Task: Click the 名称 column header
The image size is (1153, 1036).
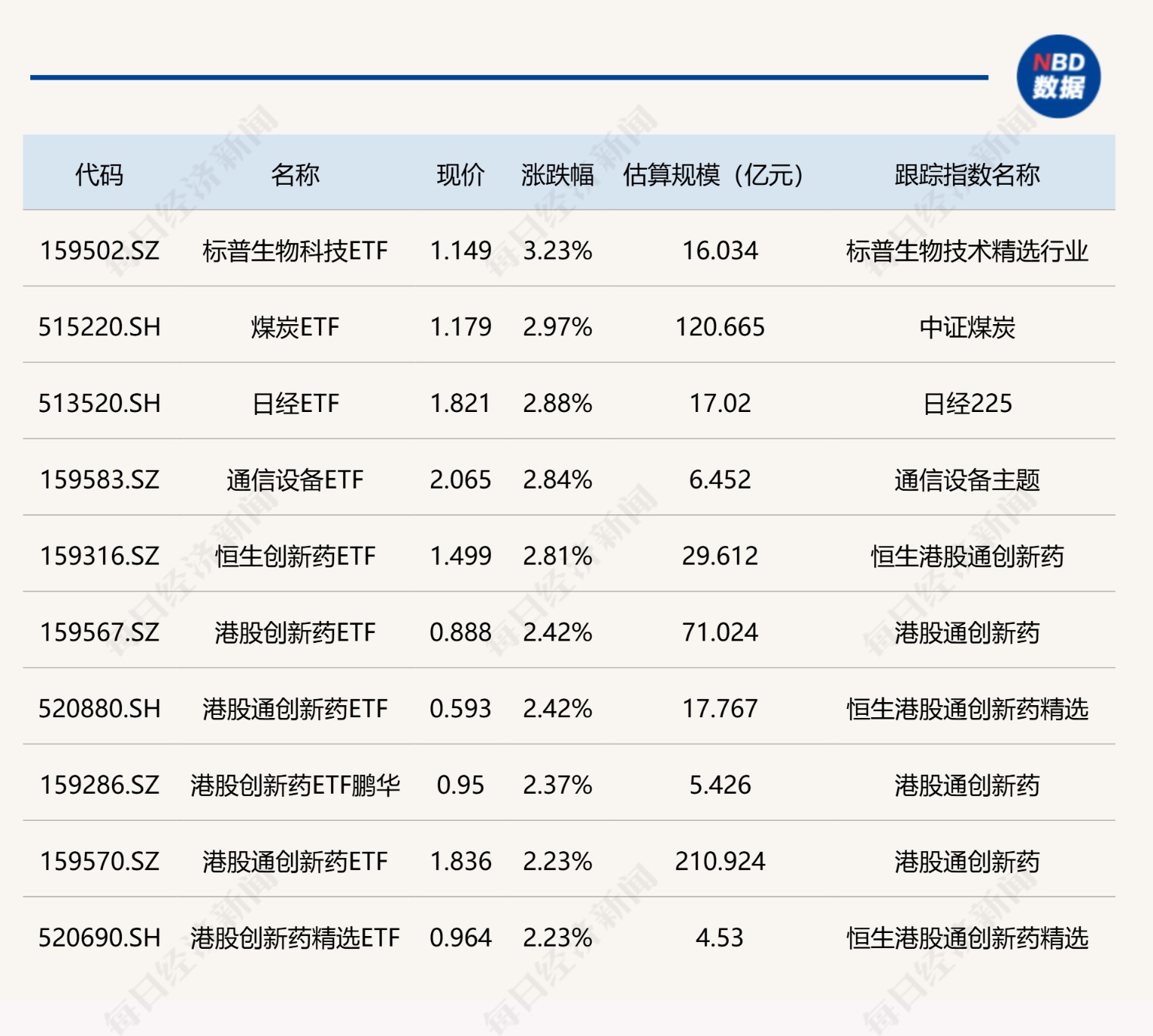Action: [295, 175]
